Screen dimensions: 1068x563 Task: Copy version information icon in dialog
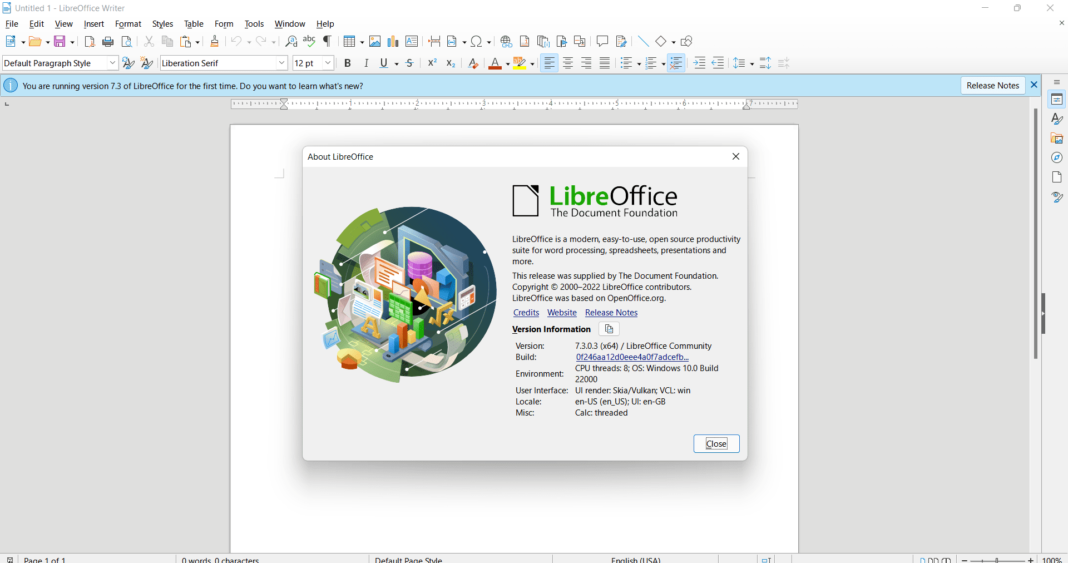609,329
